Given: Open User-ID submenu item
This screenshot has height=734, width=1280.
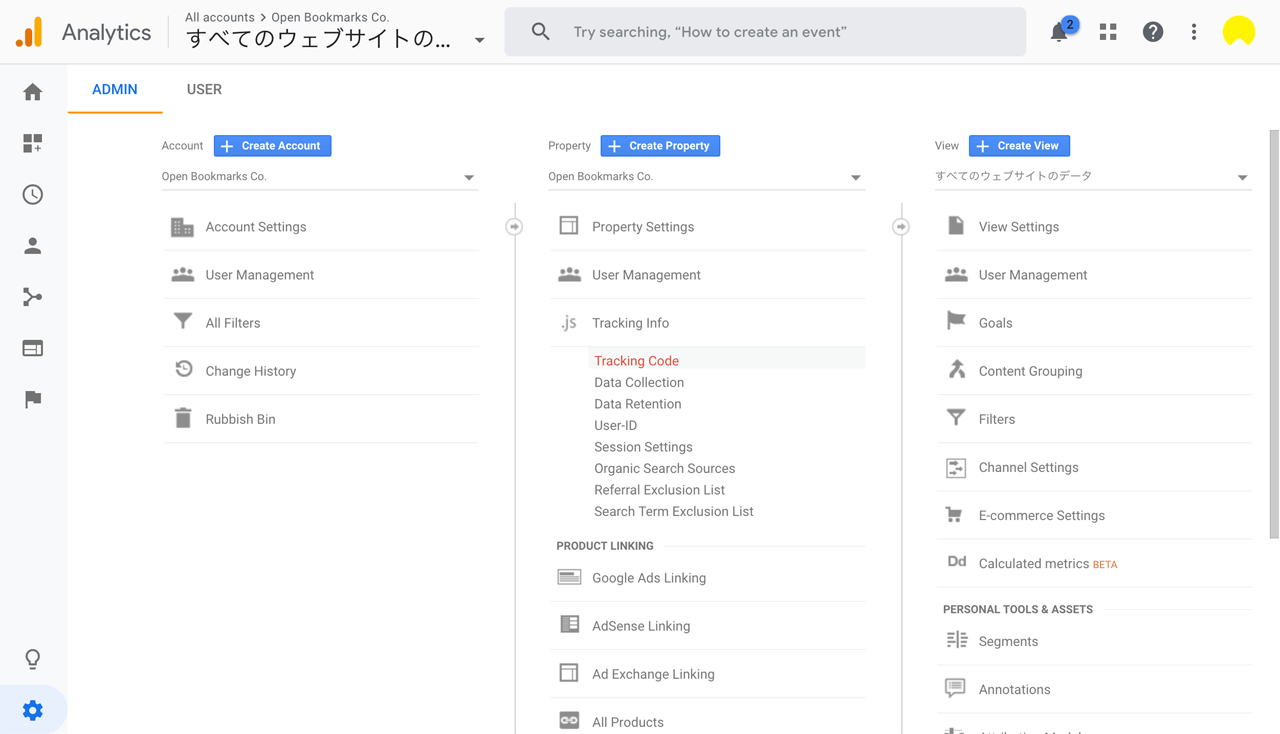Looking at the screenshot, I should click(615, 425).
